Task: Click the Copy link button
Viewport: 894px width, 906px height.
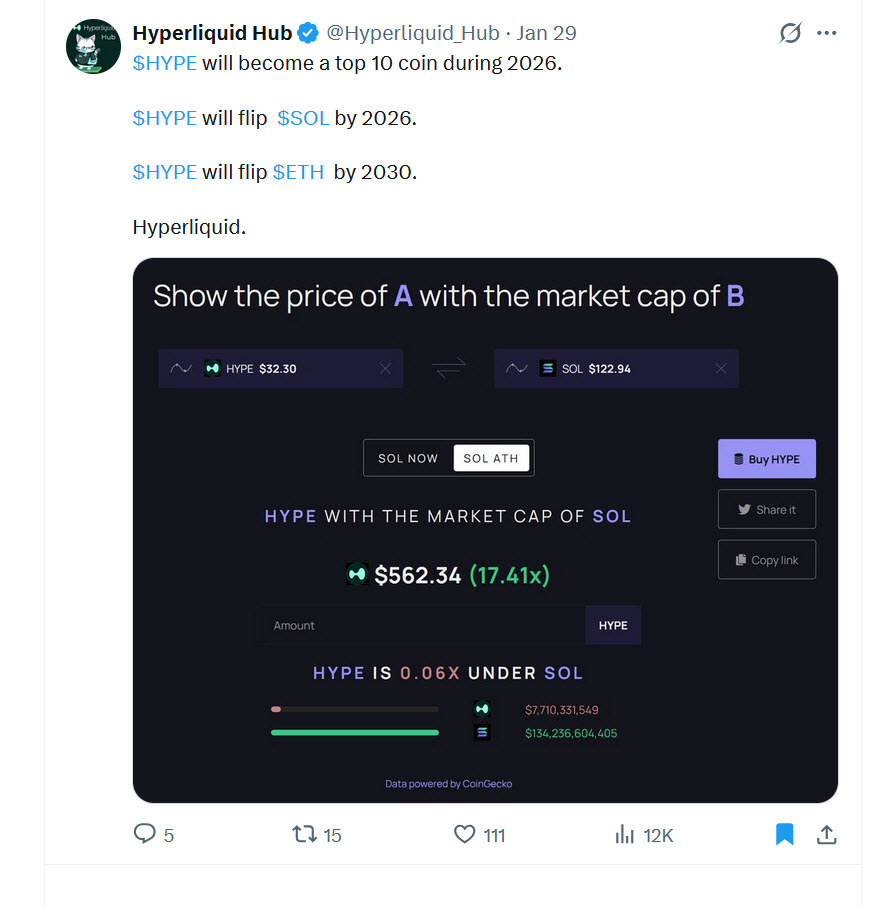Action: click(767, 560)
